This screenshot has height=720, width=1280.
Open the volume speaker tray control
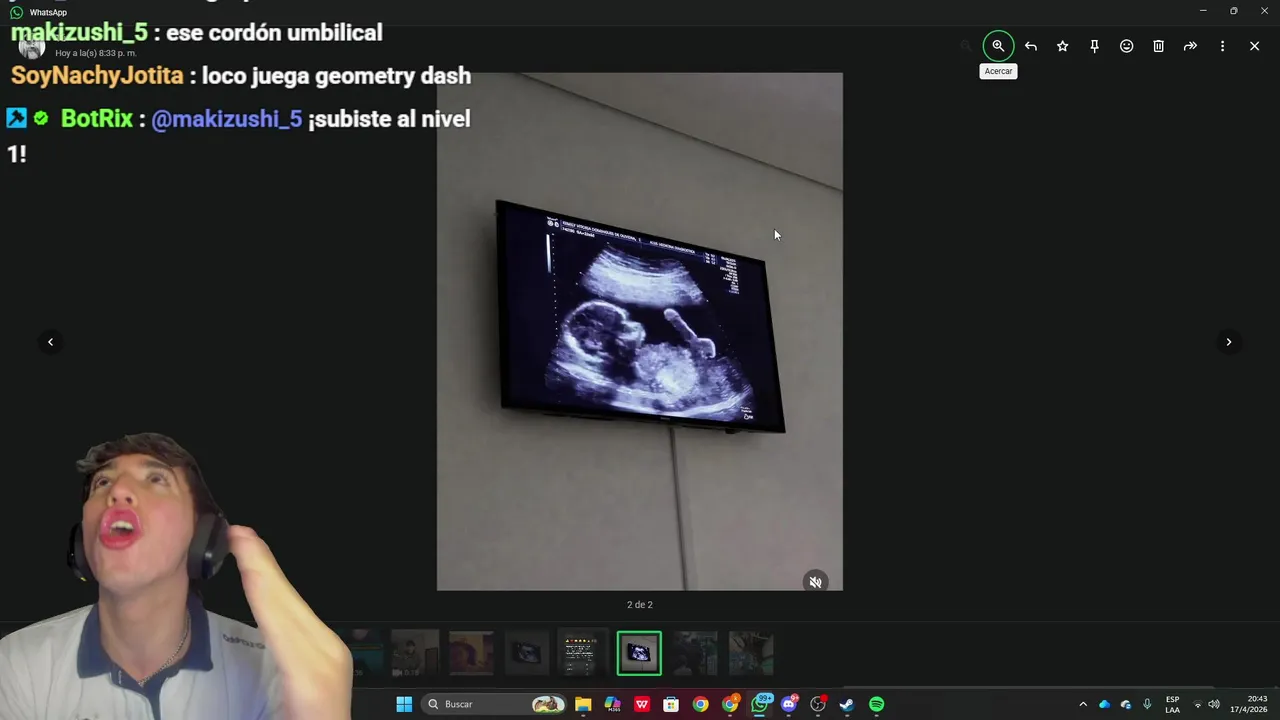[x=1214, y=705]
